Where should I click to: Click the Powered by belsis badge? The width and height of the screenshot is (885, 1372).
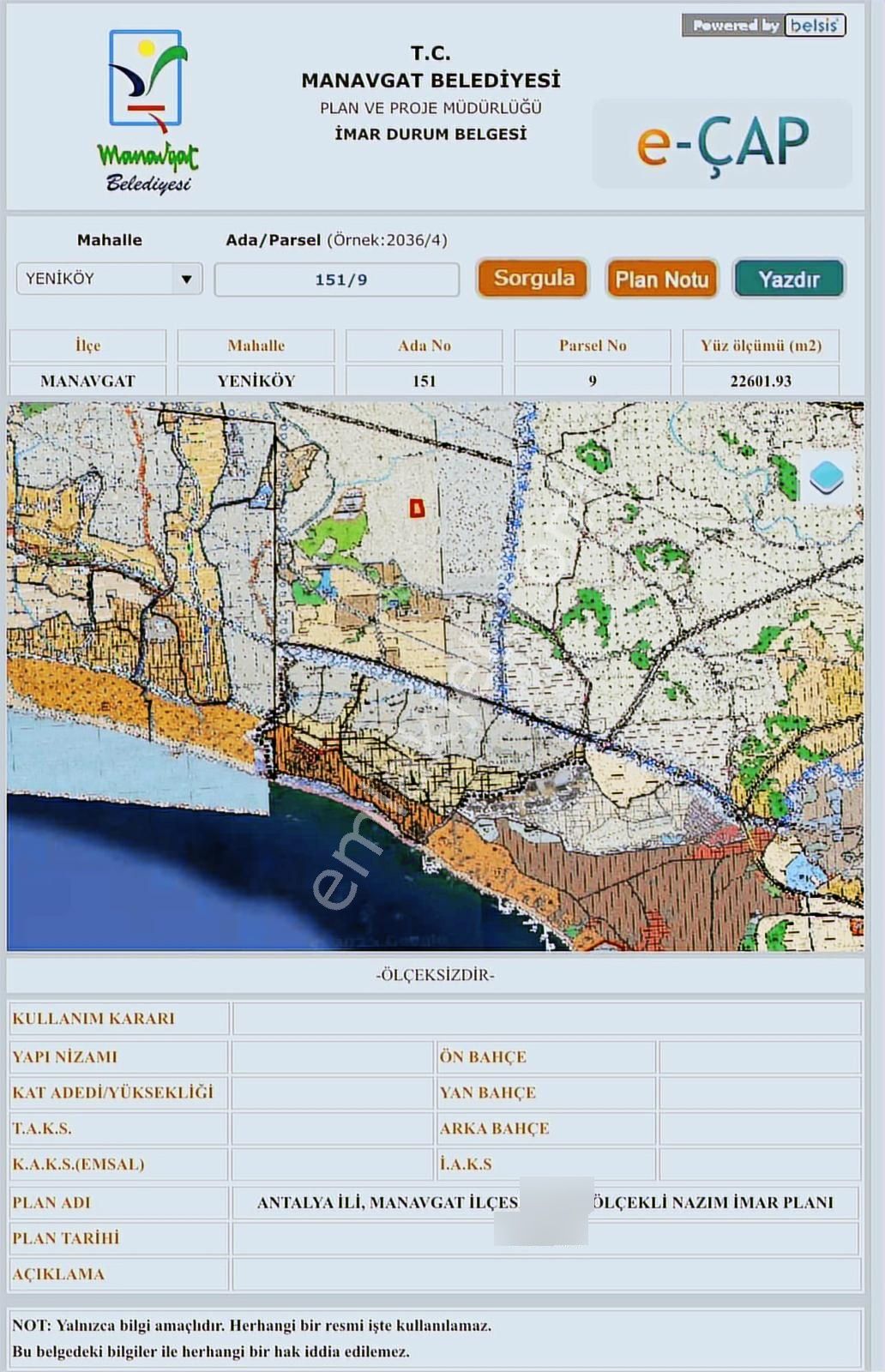click(764, 25)
